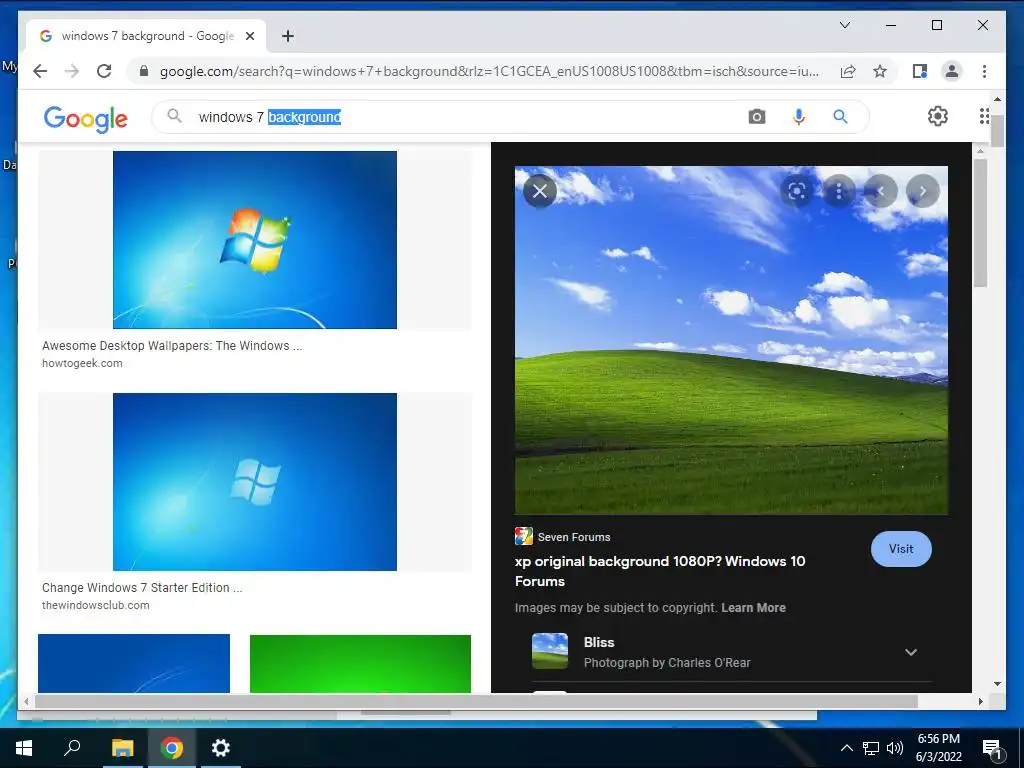1024x768 pixels.
Task: Click the howtogeek.com source text
Action: coord(82,363)
